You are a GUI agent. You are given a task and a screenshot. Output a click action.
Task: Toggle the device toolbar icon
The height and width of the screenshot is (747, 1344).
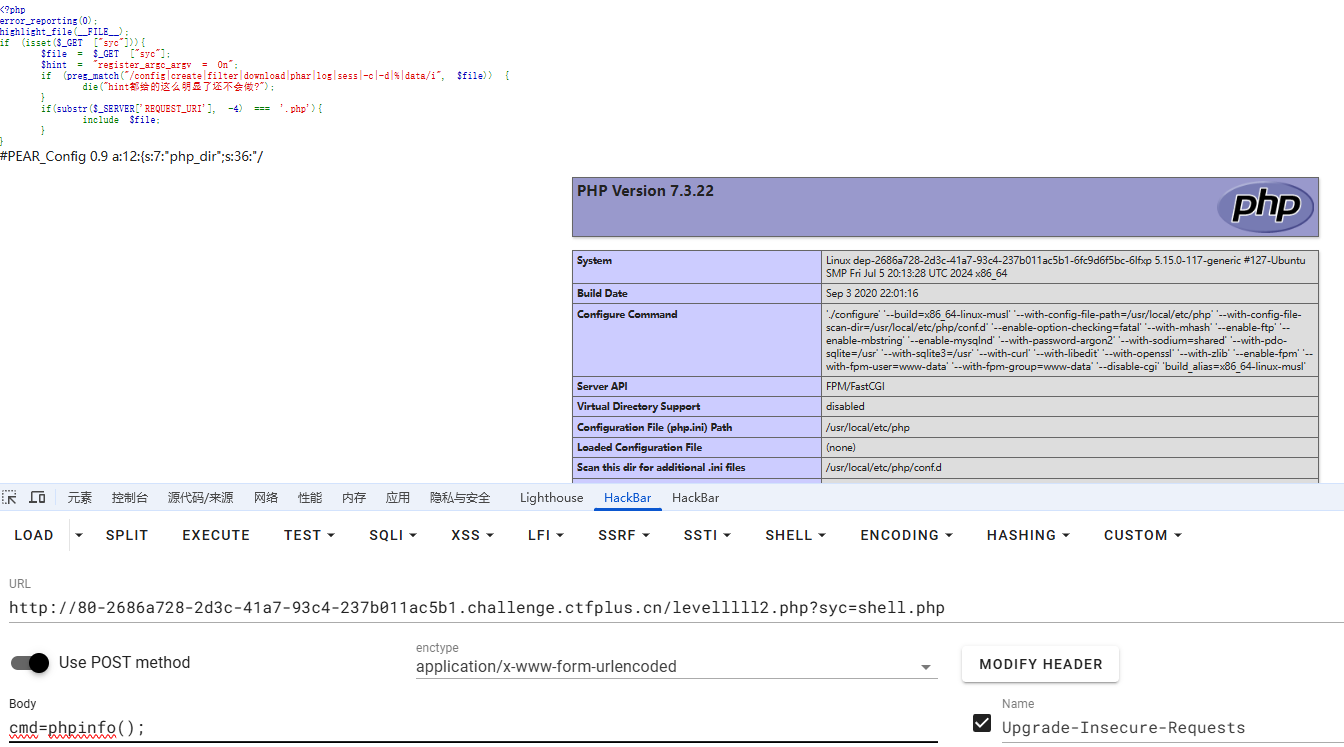pos(37,498)
